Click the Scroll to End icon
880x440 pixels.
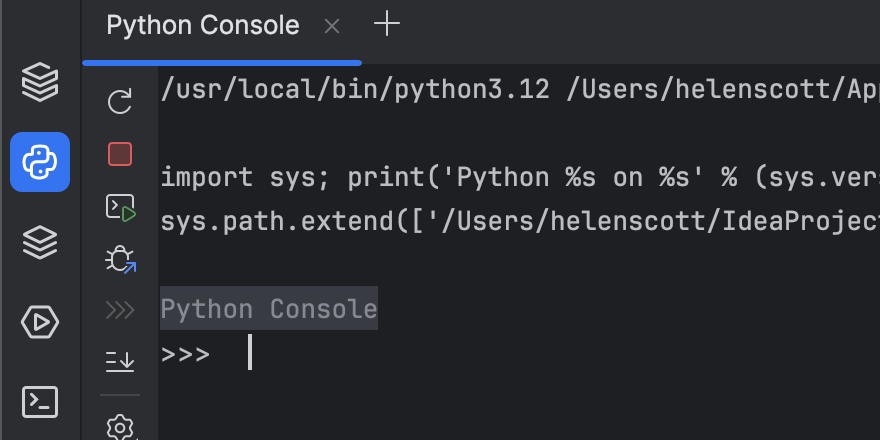pyautogui.click(x=120, y=361)
